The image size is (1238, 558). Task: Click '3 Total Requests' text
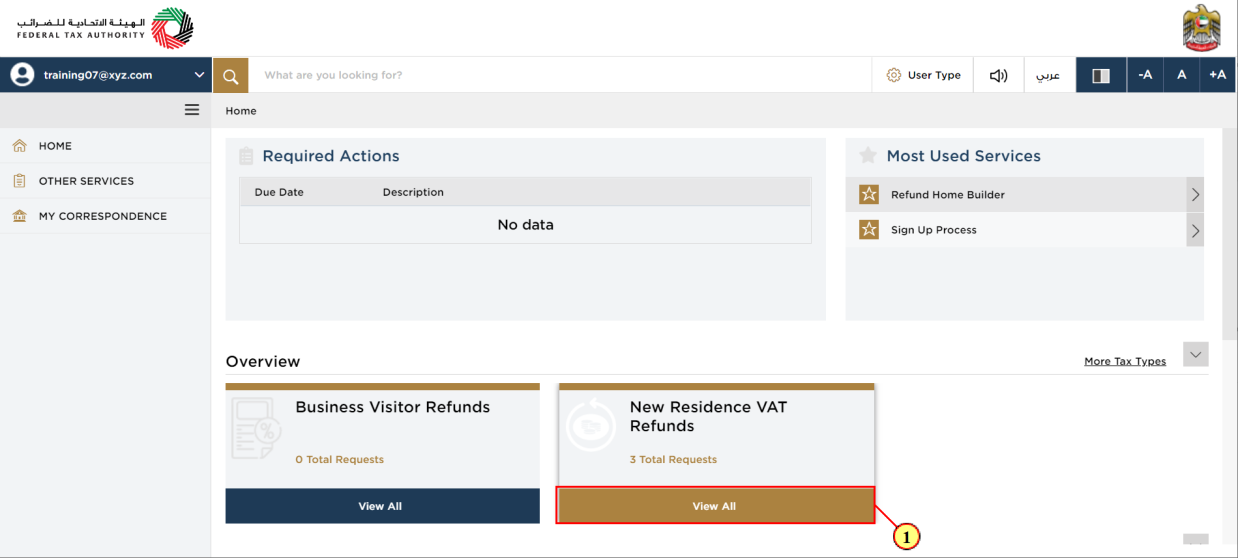673,460
